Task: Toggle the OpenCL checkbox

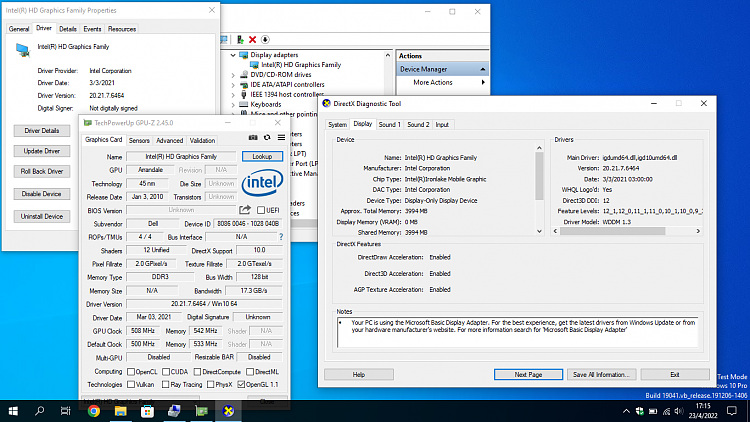Action: (x=131, y=372)
